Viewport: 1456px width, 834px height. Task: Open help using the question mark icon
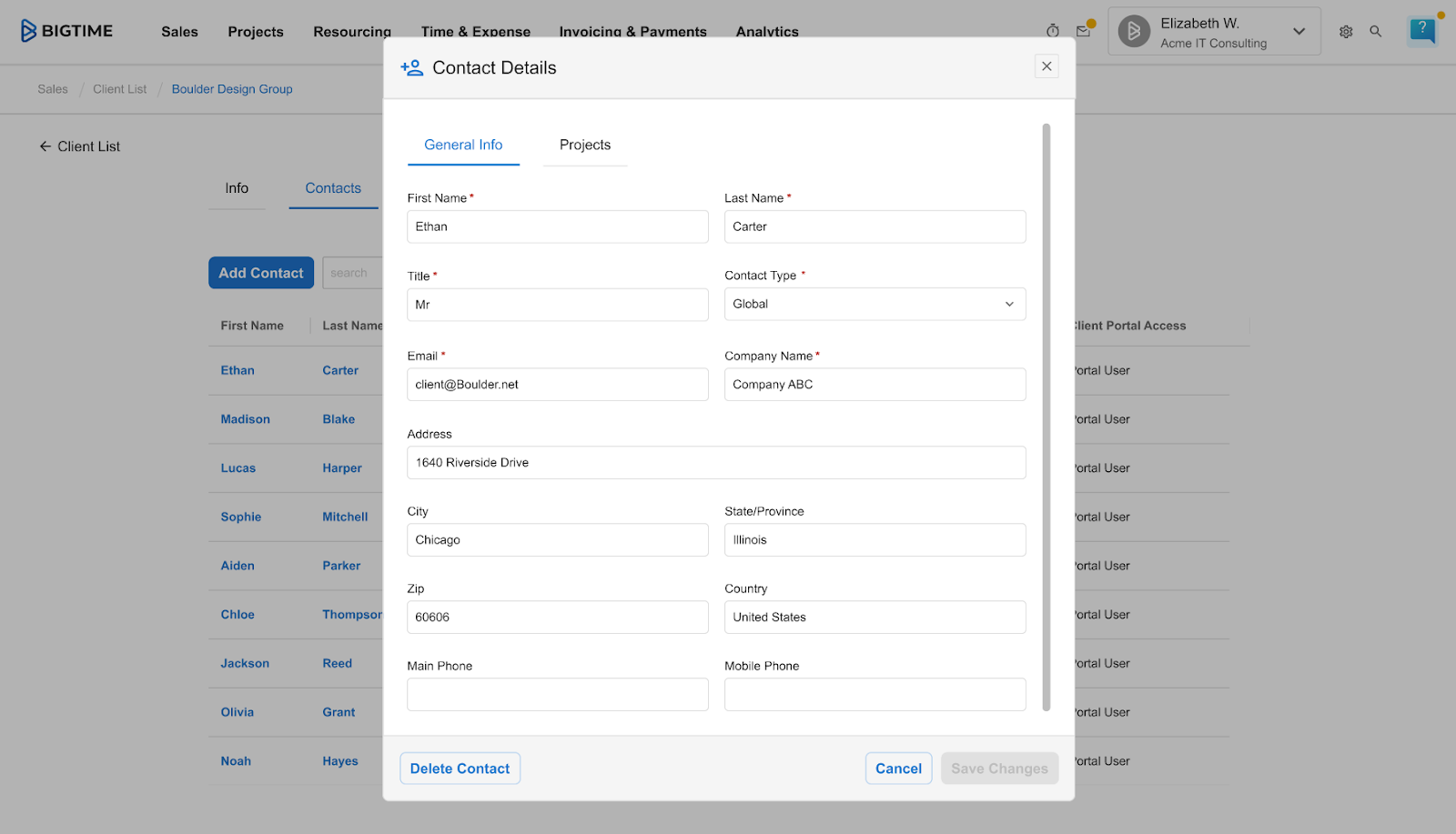click(x=1421, y=30)
